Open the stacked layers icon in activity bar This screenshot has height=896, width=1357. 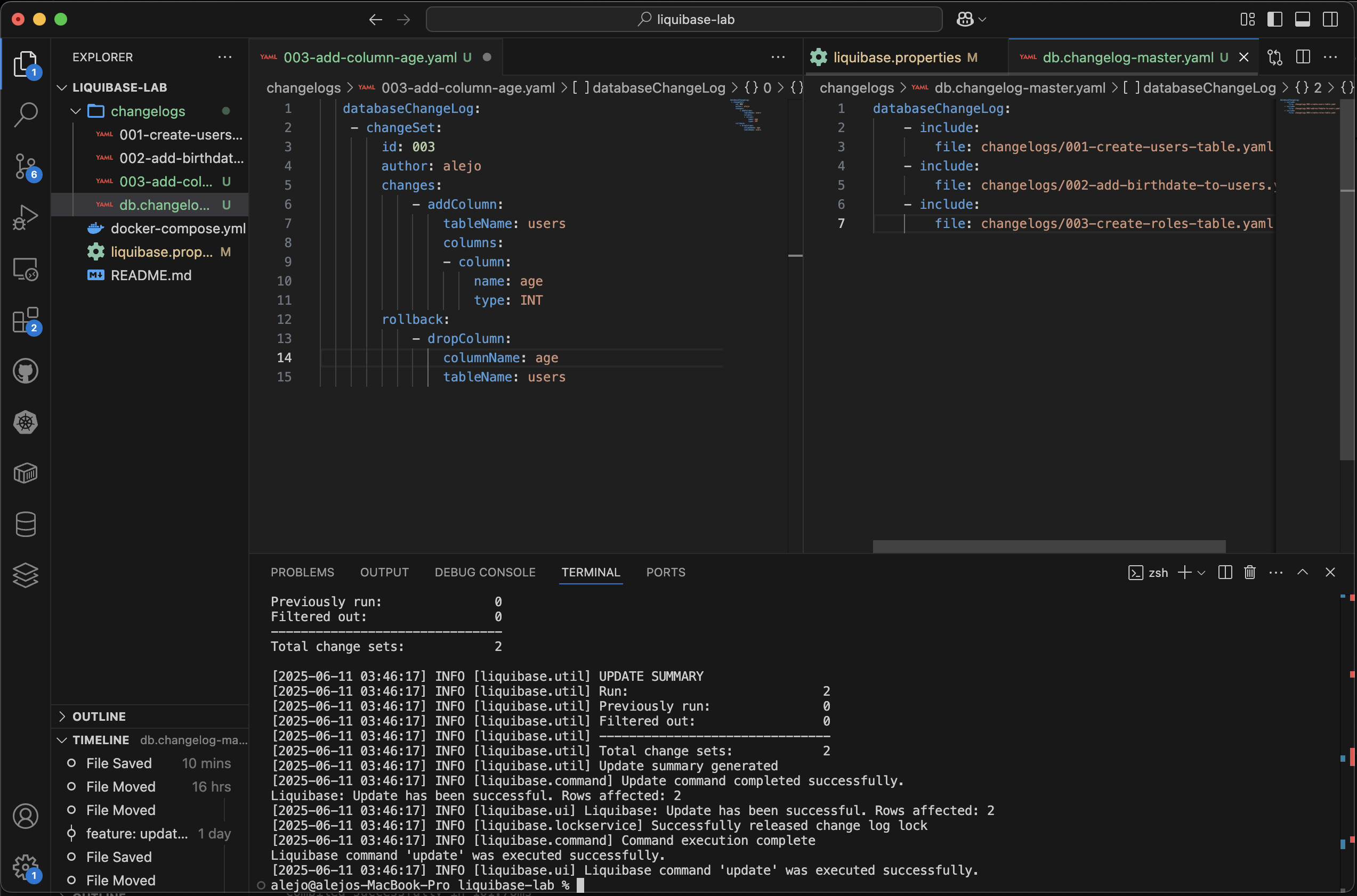click(26, 575)
